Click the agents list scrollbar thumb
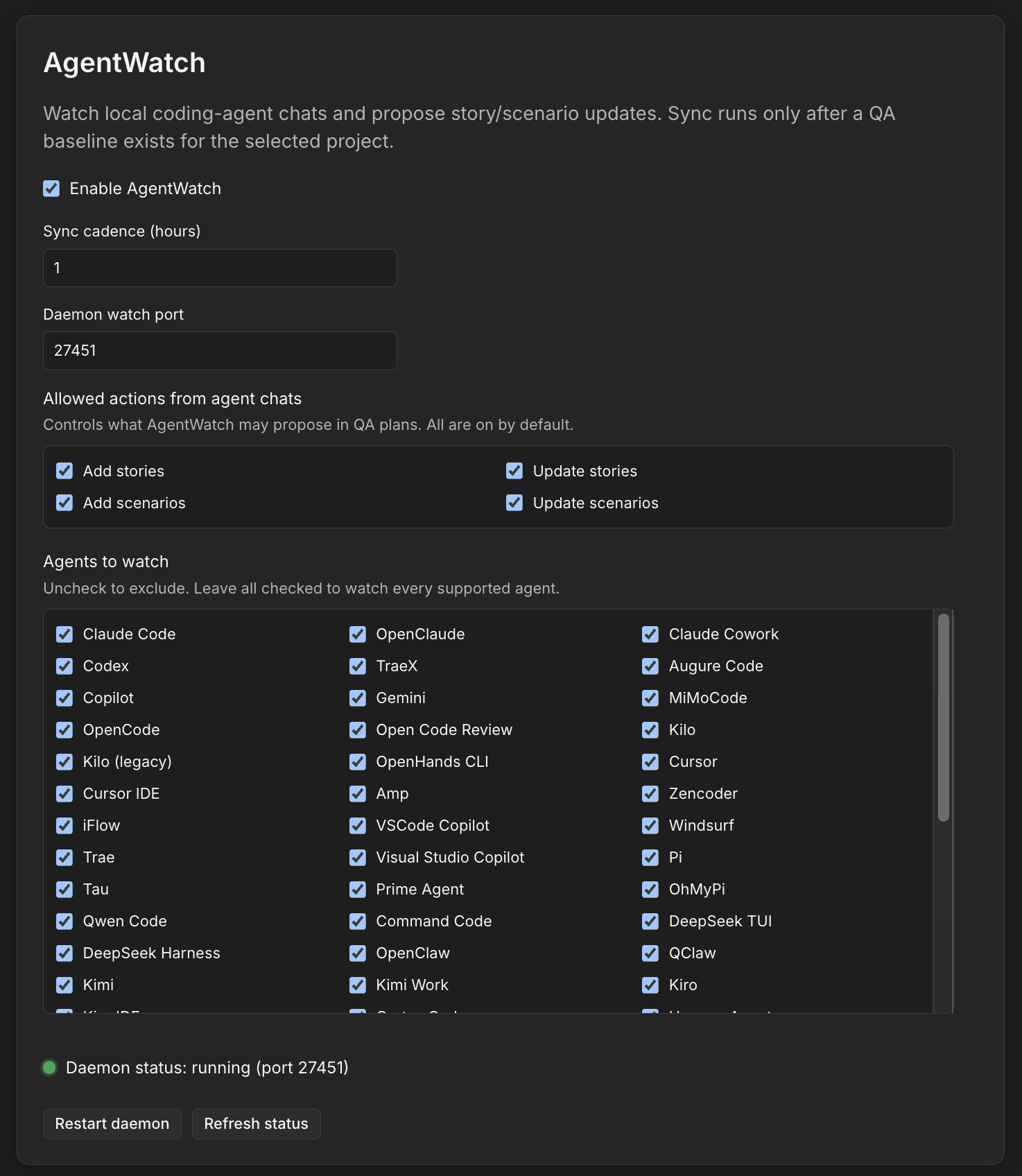The height and width of the screenshot is (1176, 1022). [943, 718]
